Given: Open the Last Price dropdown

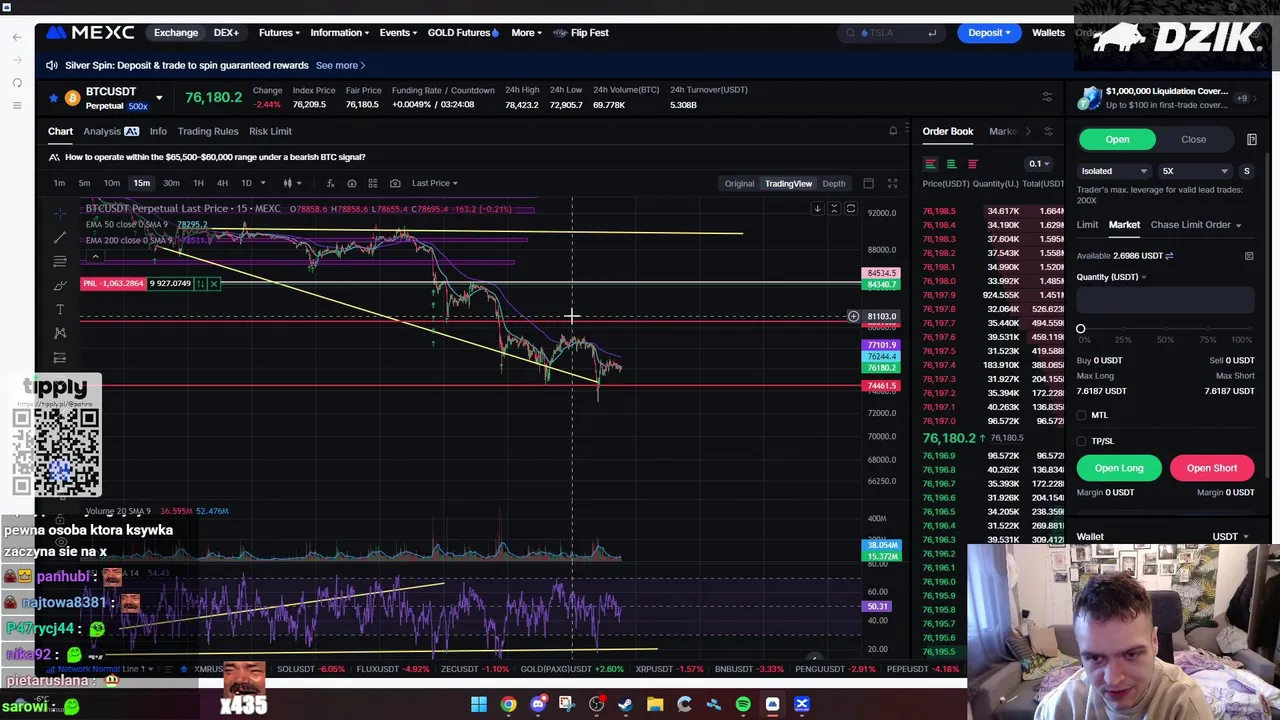Looking at the screenshot, I should (x=435, y=183).
